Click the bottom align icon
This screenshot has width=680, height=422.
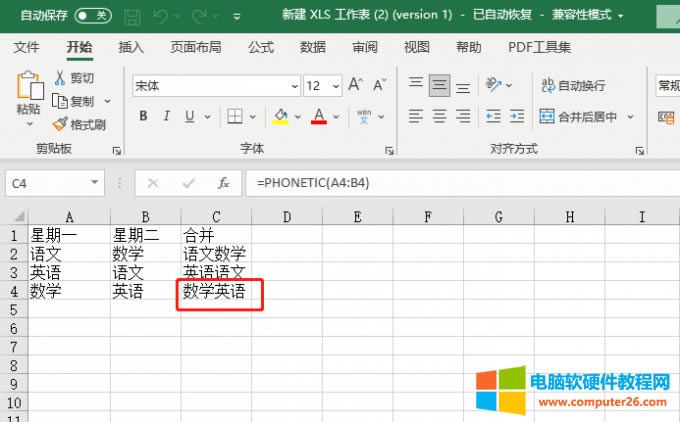pos(463,88)
